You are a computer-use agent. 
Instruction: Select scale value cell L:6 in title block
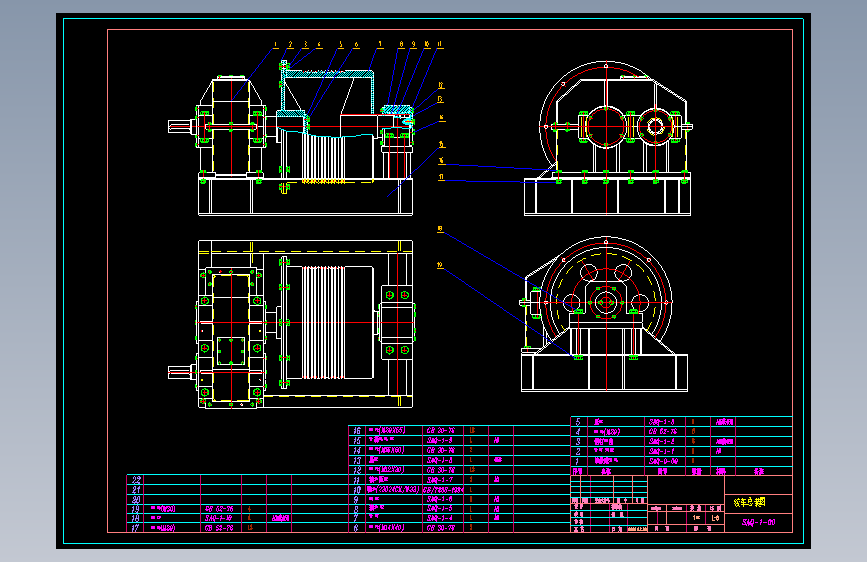click(715, 518)
